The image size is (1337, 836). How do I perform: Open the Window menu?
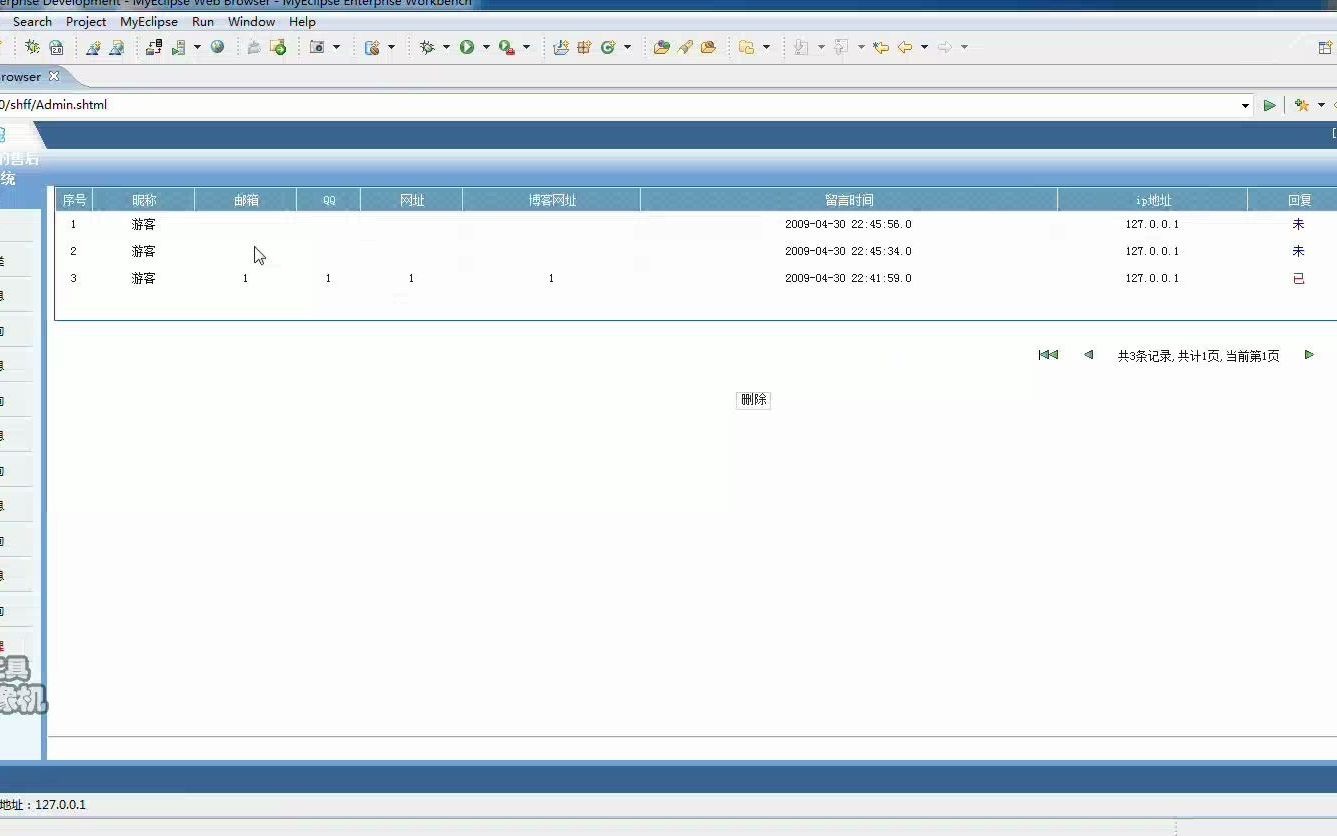coord(252,21)
